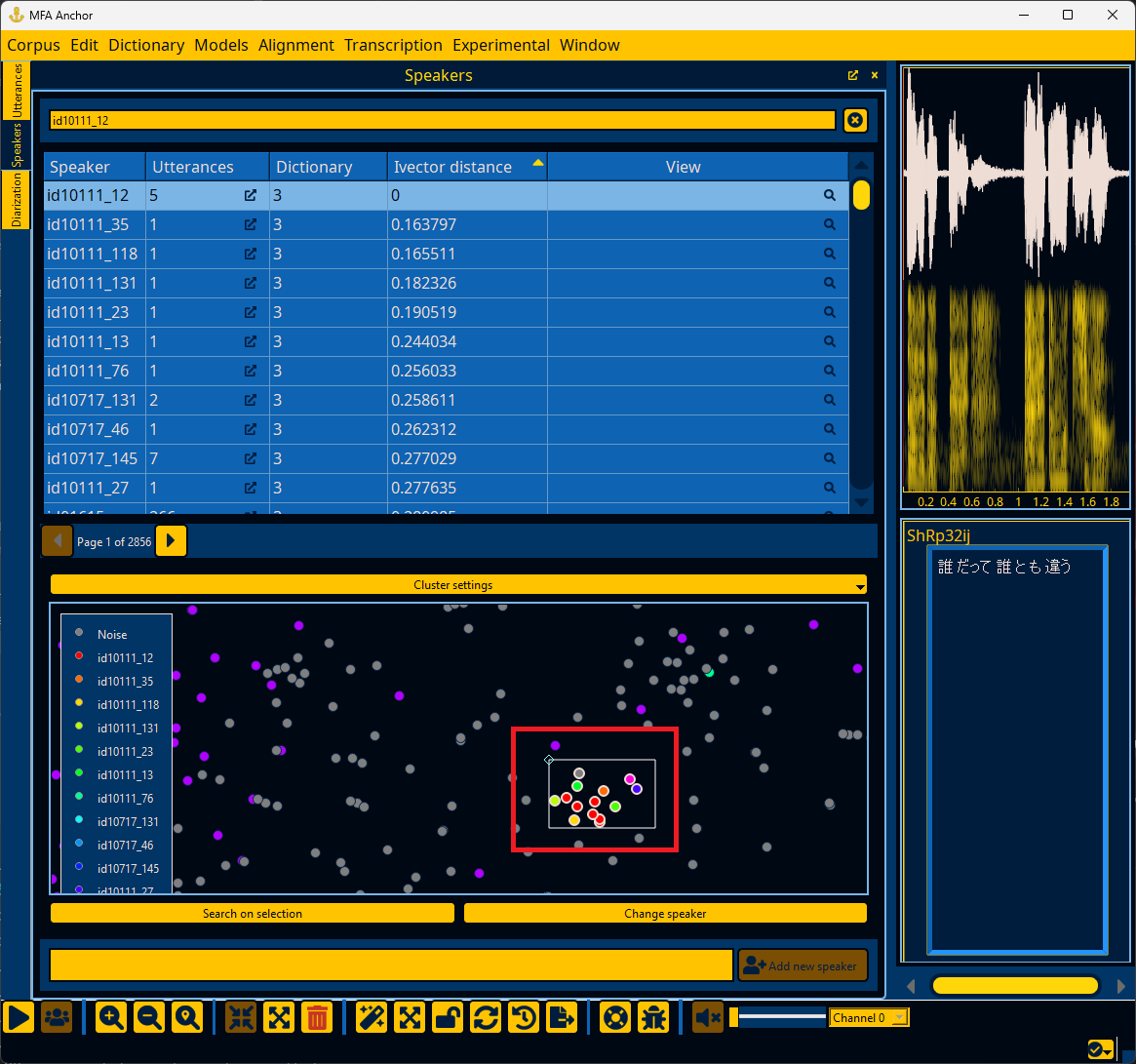Open utterances icon for id10111_35 row
1136x1064 pixels.
[250, 224]
